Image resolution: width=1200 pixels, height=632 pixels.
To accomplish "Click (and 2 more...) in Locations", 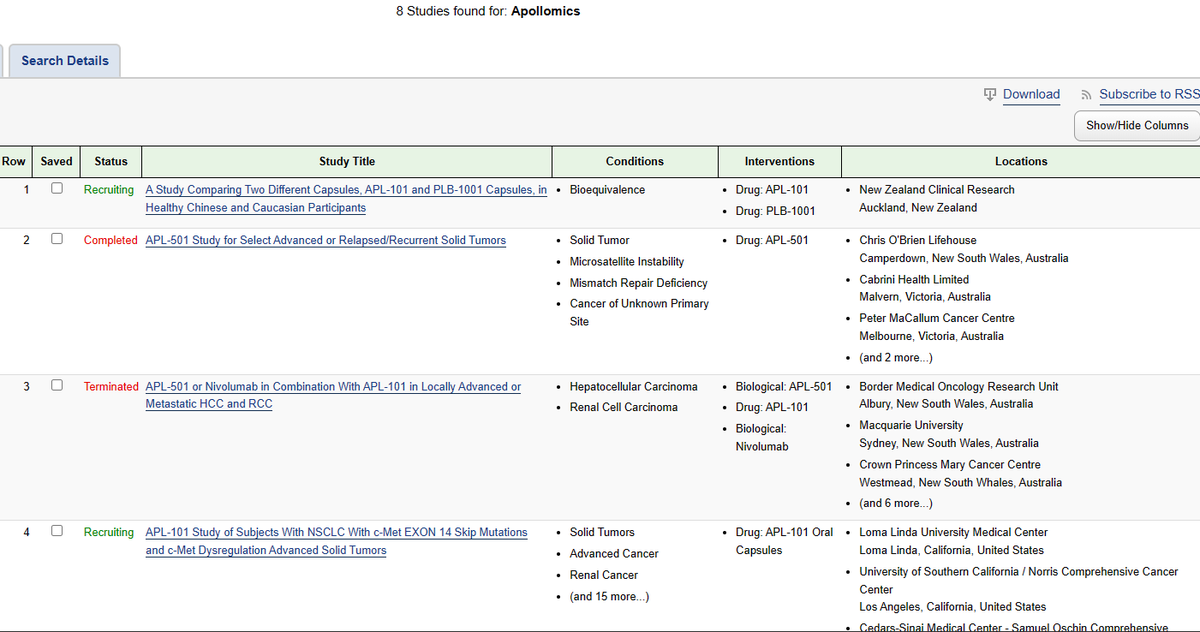I will [896, 357].
